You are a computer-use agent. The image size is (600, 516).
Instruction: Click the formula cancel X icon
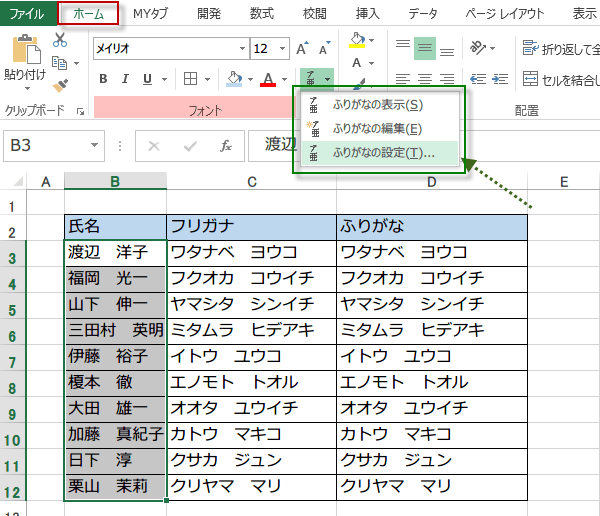pos(154,146)
